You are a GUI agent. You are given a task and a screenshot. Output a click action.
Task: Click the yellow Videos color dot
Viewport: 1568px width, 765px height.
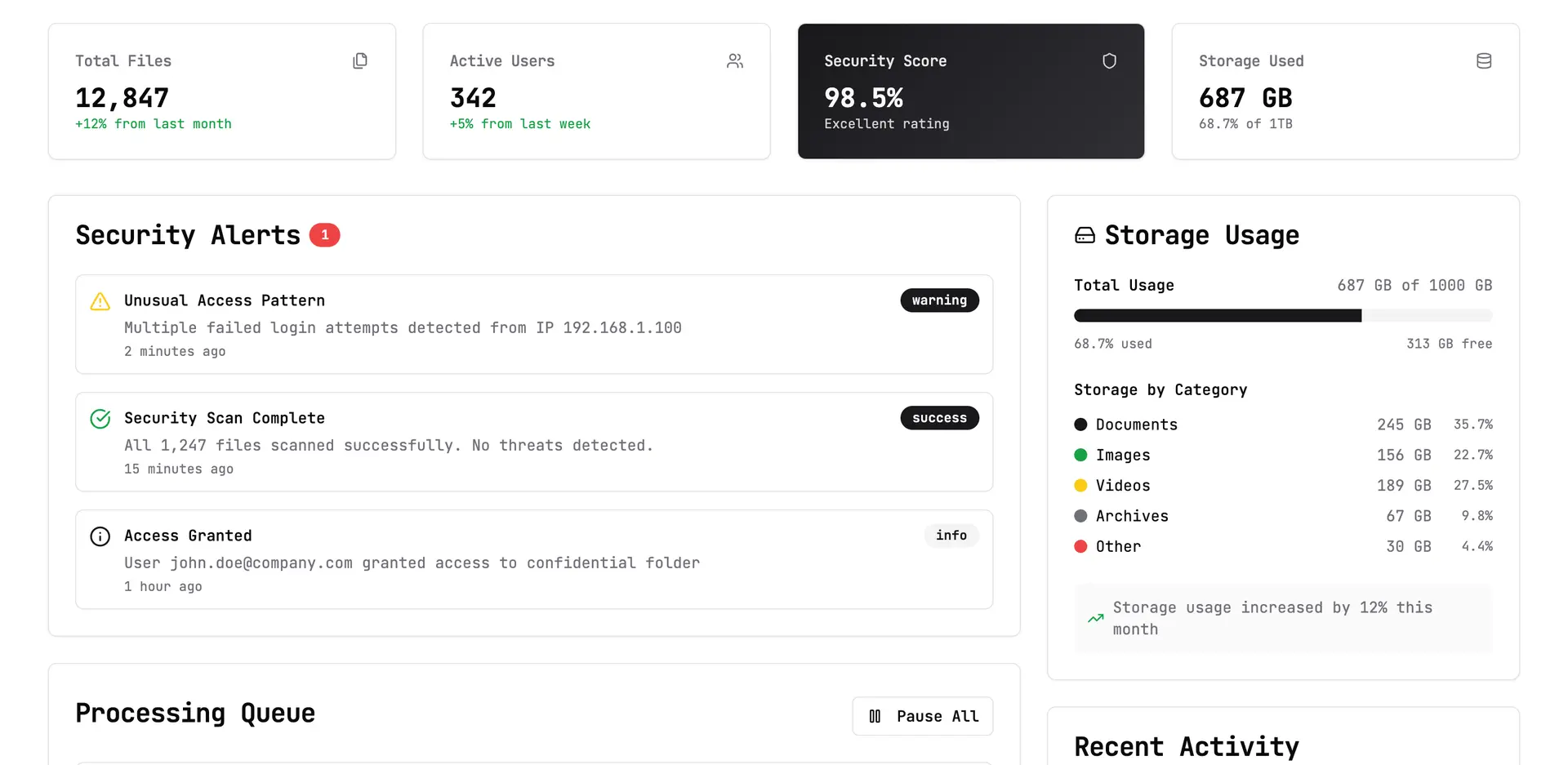pyautogui.click(x=1080, y=486)
